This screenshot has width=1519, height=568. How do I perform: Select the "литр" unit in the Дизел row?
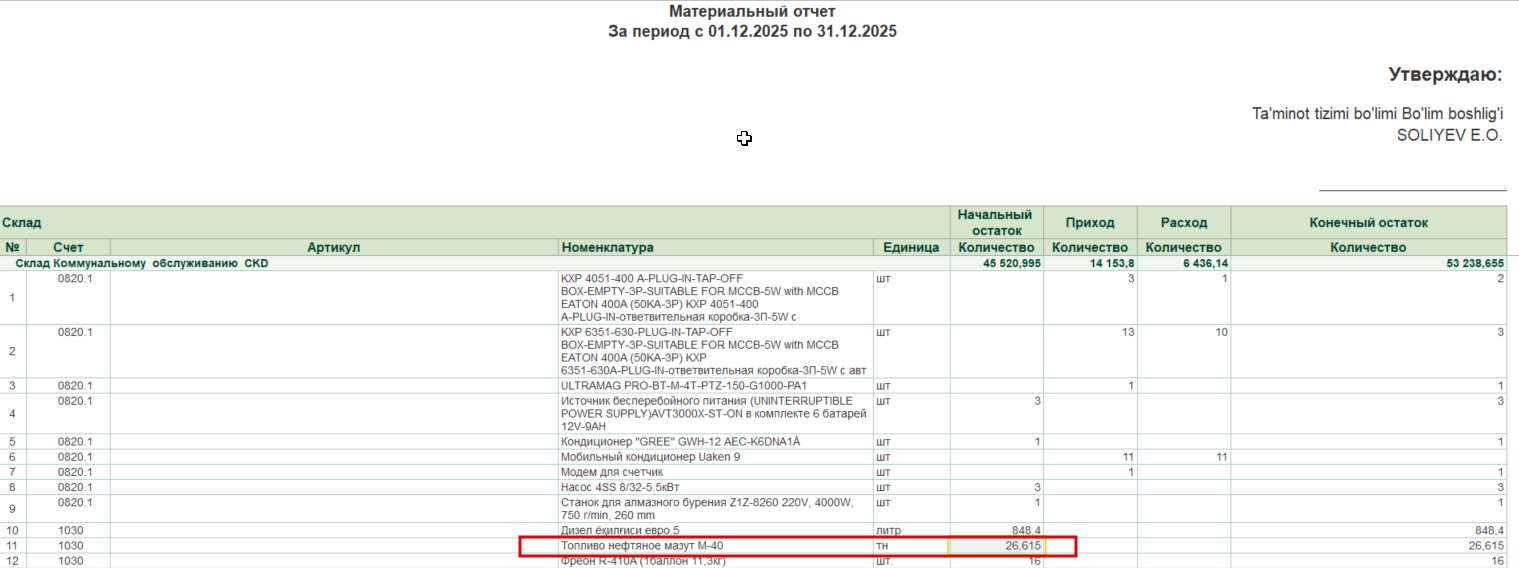[x=887, y=530]
